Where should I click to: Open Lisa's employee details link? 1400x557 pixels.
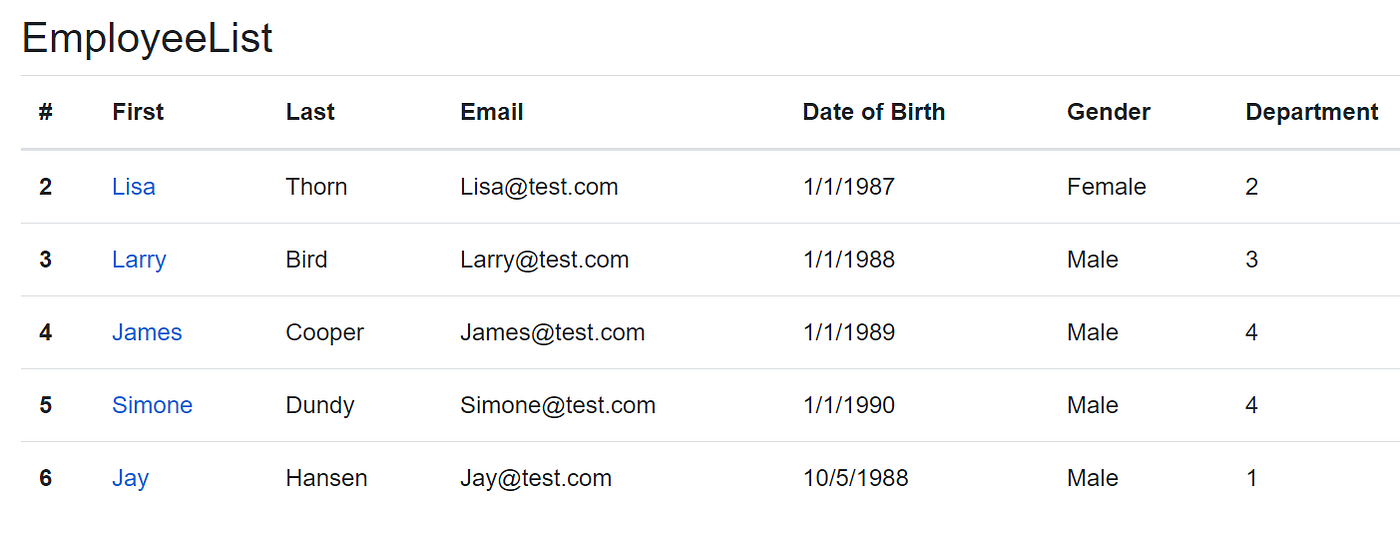pos(134,187)
